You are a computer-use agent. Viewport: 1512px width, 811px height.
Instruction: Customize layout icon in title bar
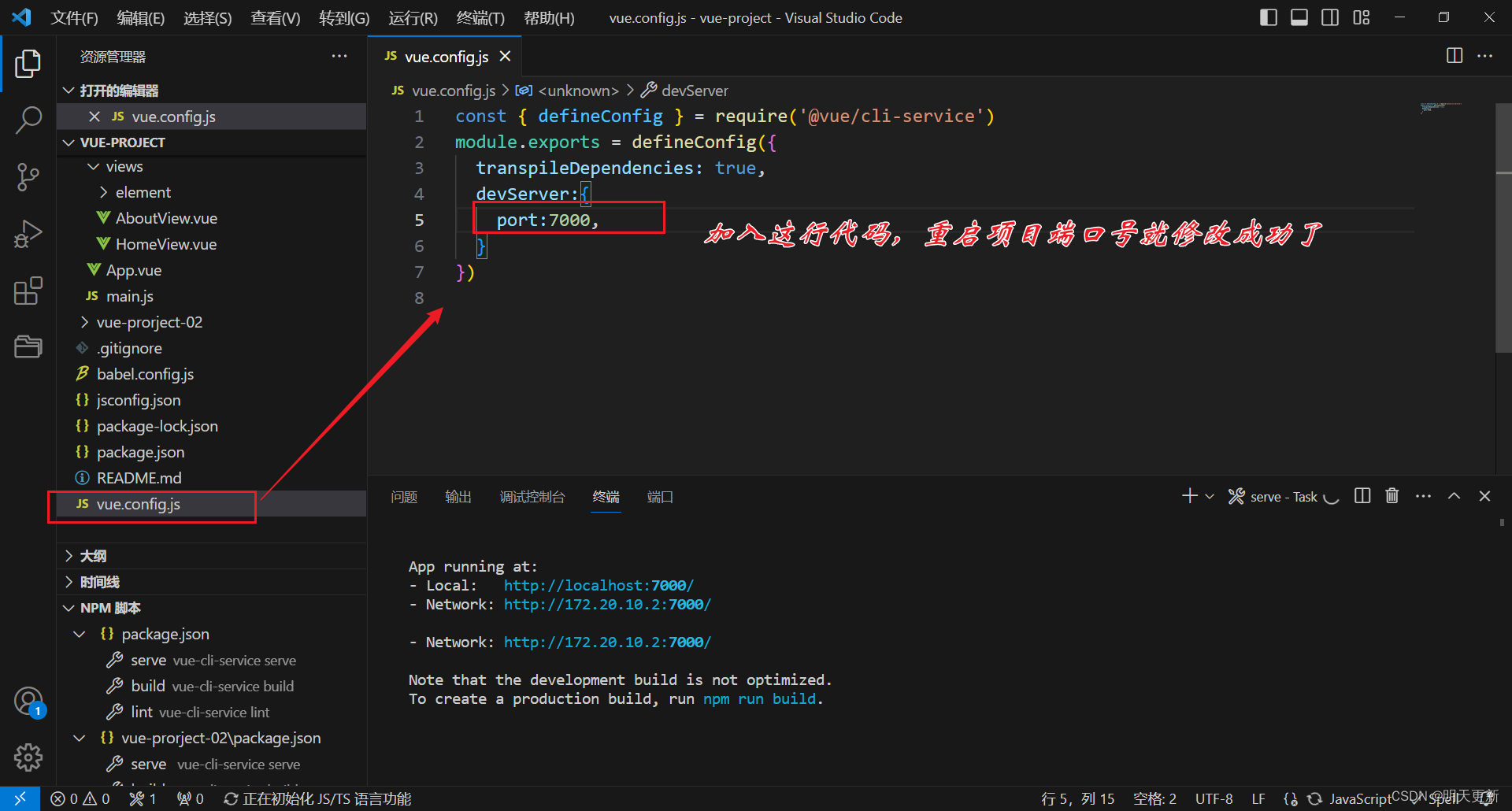pos(1362,17)
